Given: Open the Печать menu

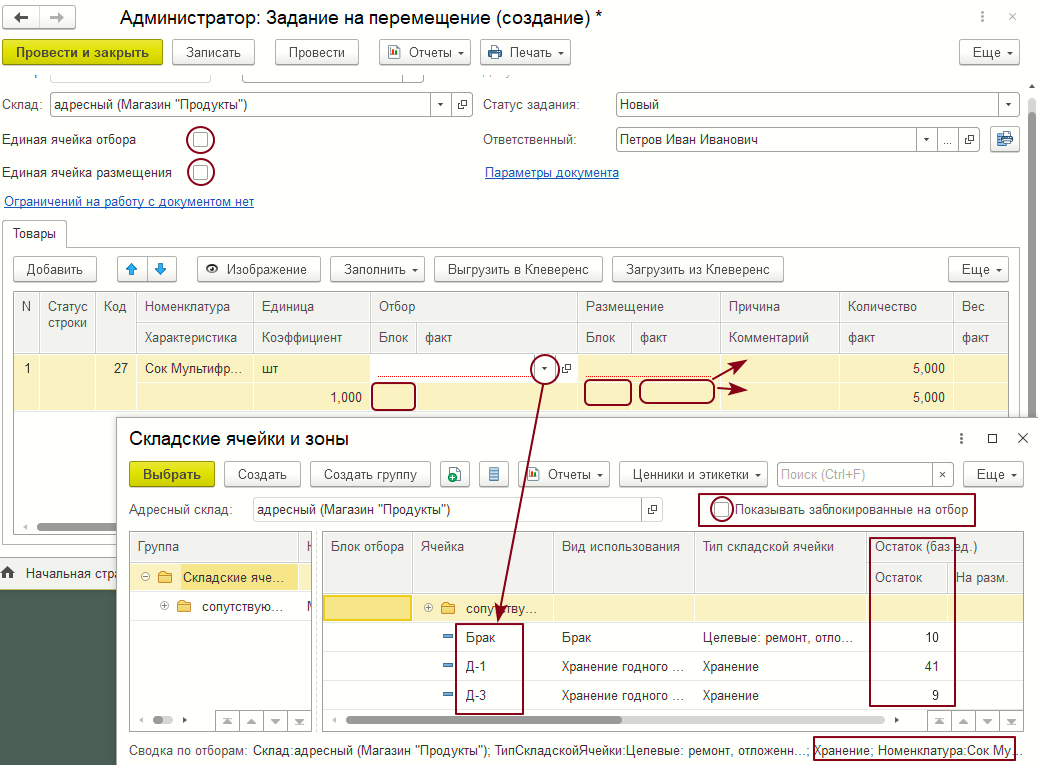Looking at the screenshot, I should click(525, 52).
